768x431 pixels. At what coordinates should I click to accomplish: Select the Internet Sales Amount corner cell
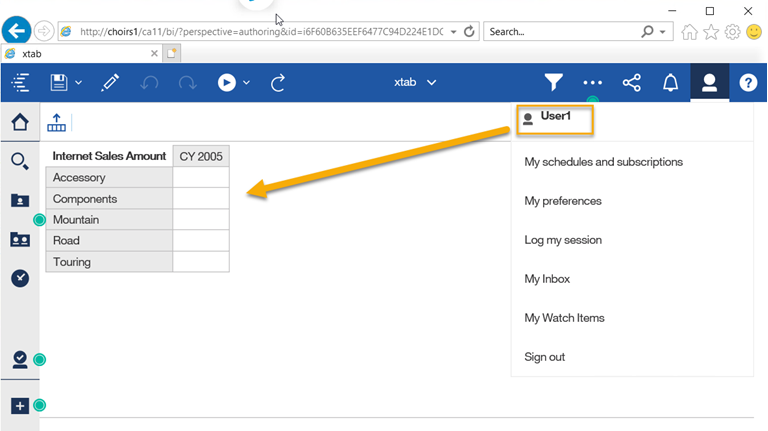tap(109, 156)
